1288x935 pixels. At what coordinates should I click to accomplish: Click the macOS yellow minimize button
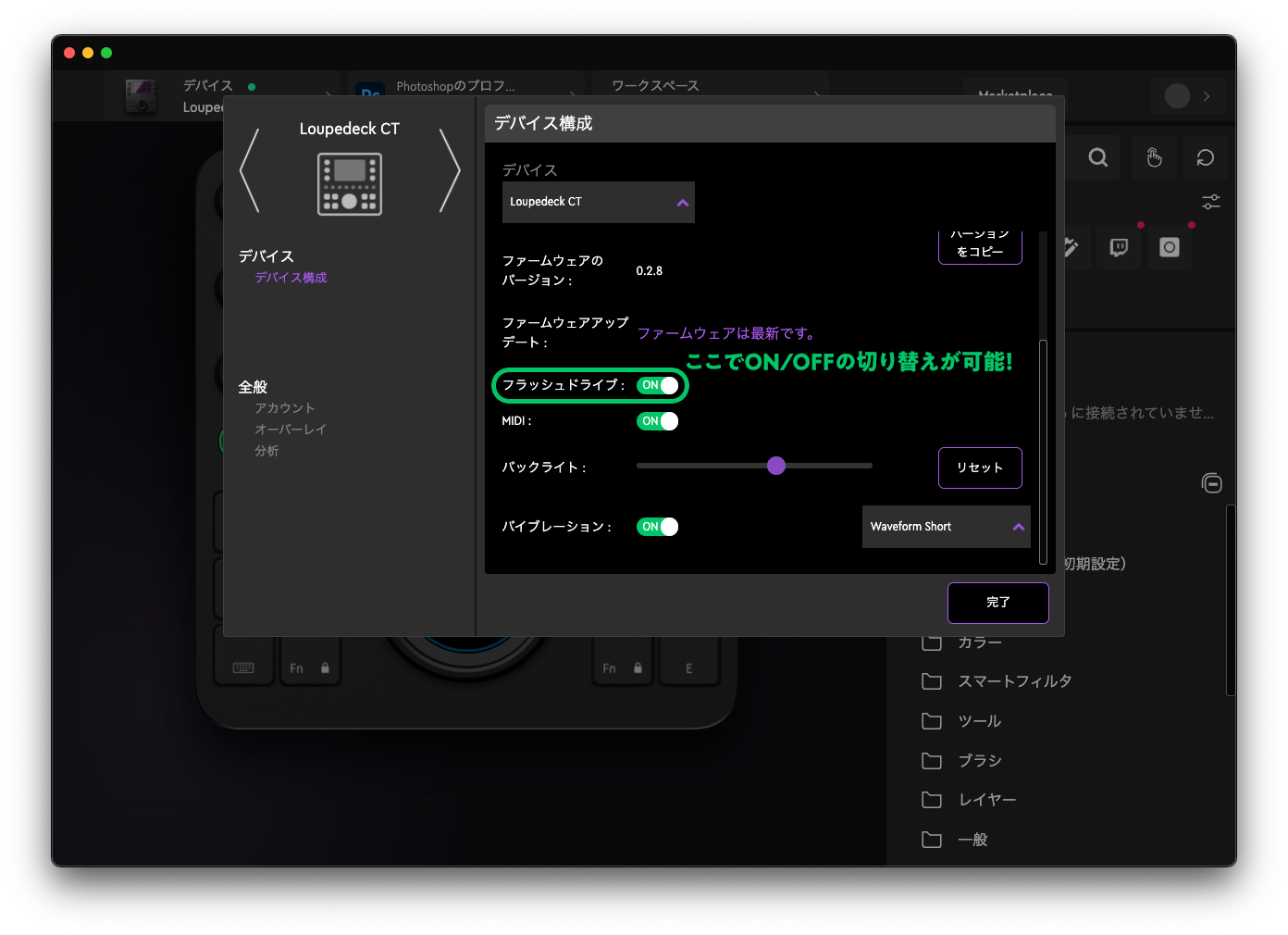[88, 53]
